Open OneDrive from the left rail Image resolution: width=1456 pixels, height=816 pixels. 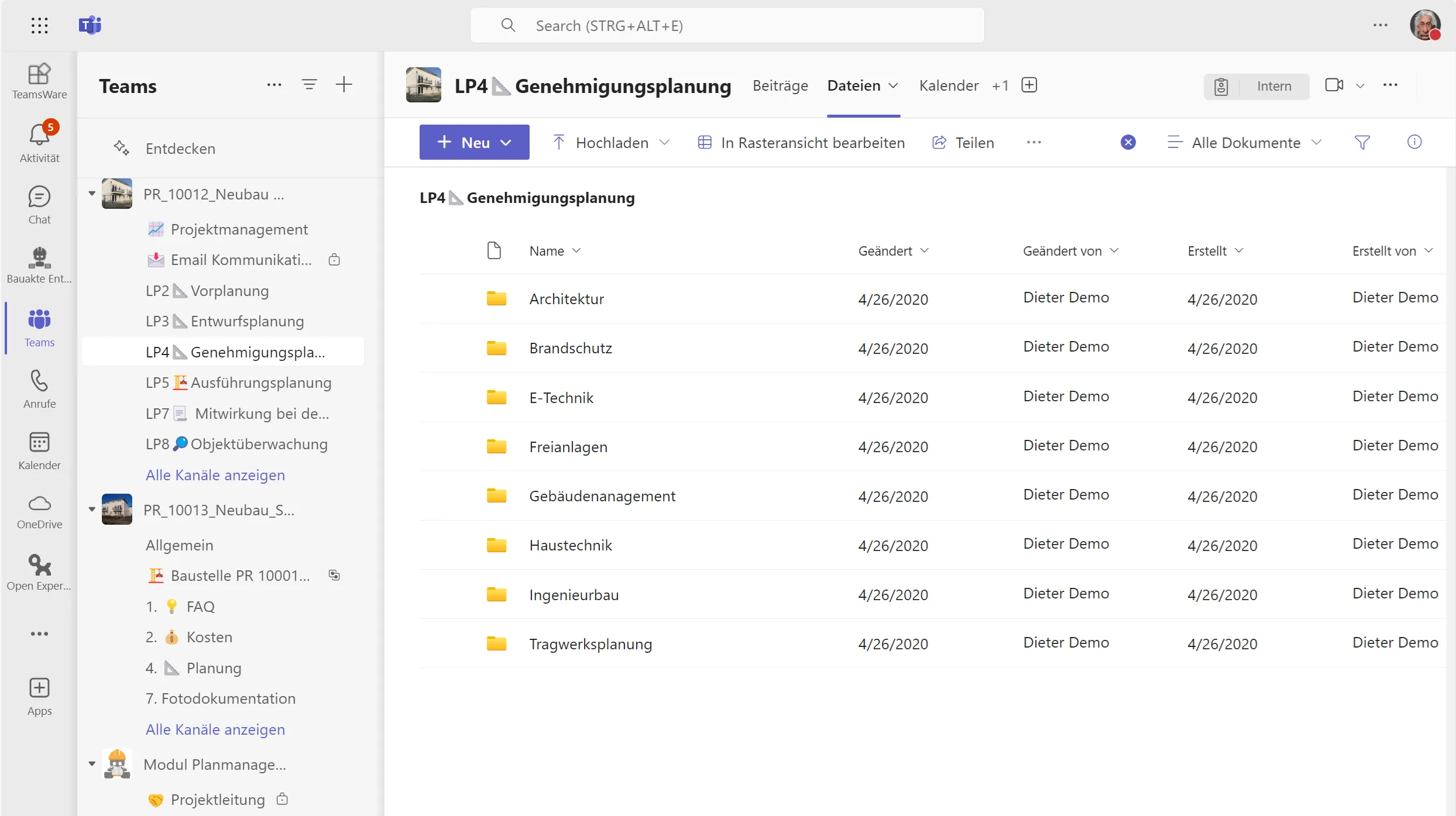[39, 512]
